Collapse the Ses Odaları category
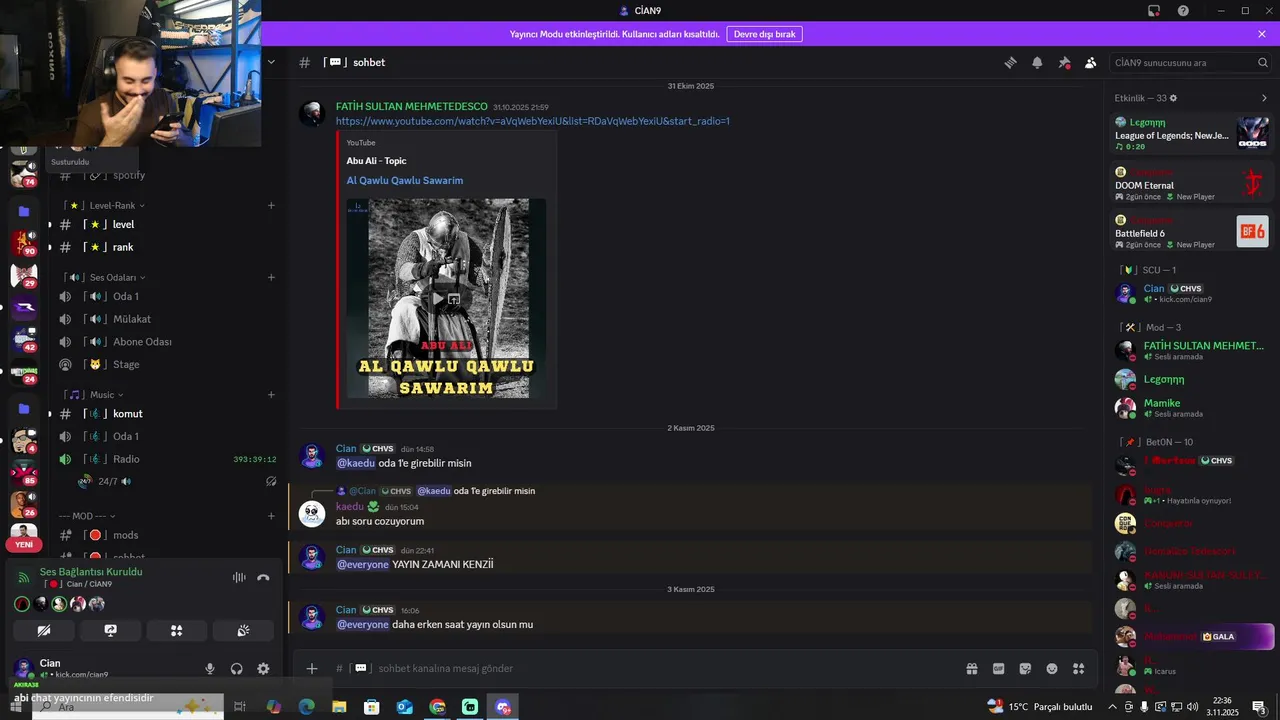This screenshot has height=720, width=1280. tap(111, 277)
